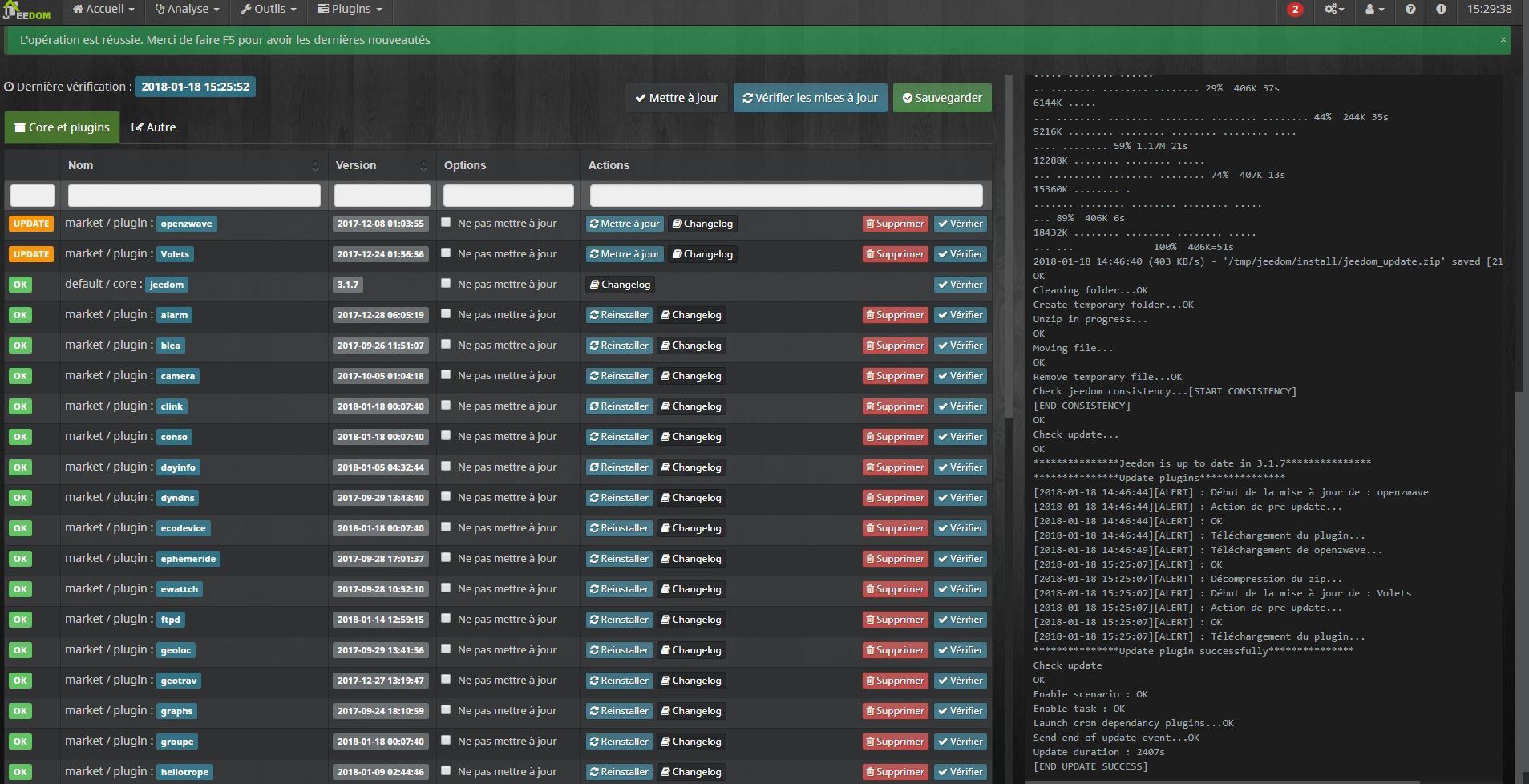This screenshot has width=1529, height=784.
Task: Click the exclamation mark info icon
Action: [x=1441, y=10]
